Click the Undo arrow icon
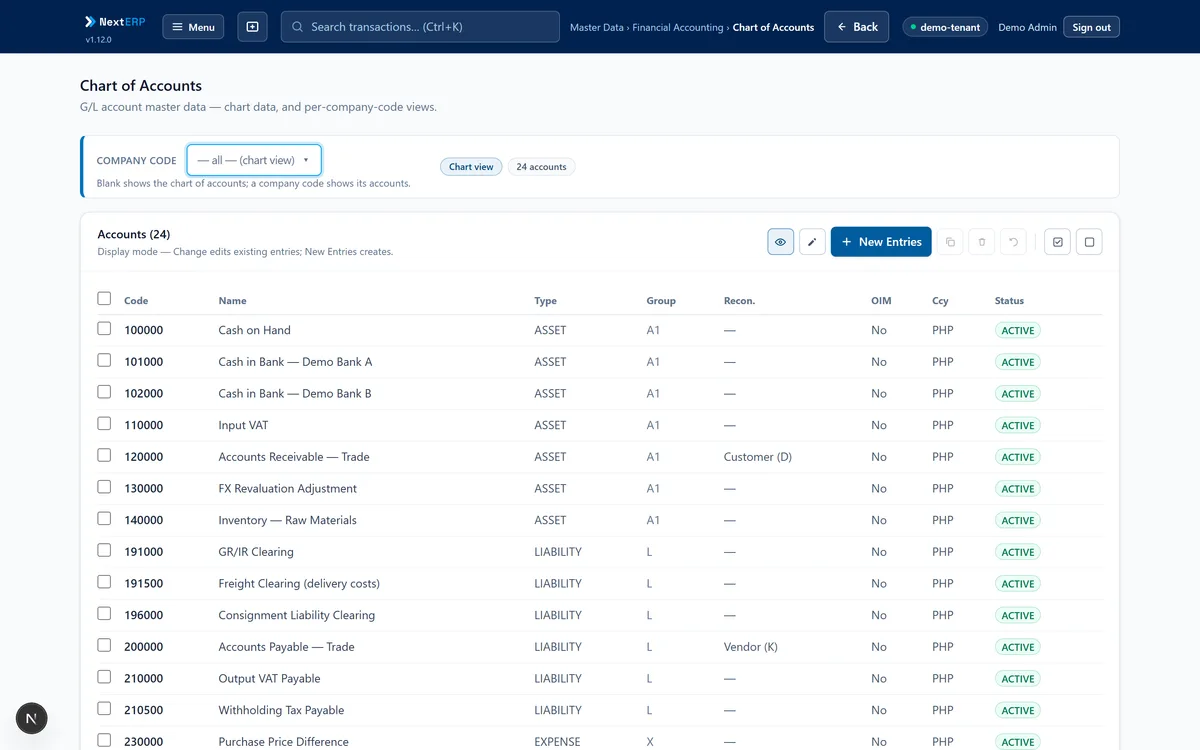 pos(1014,242)
